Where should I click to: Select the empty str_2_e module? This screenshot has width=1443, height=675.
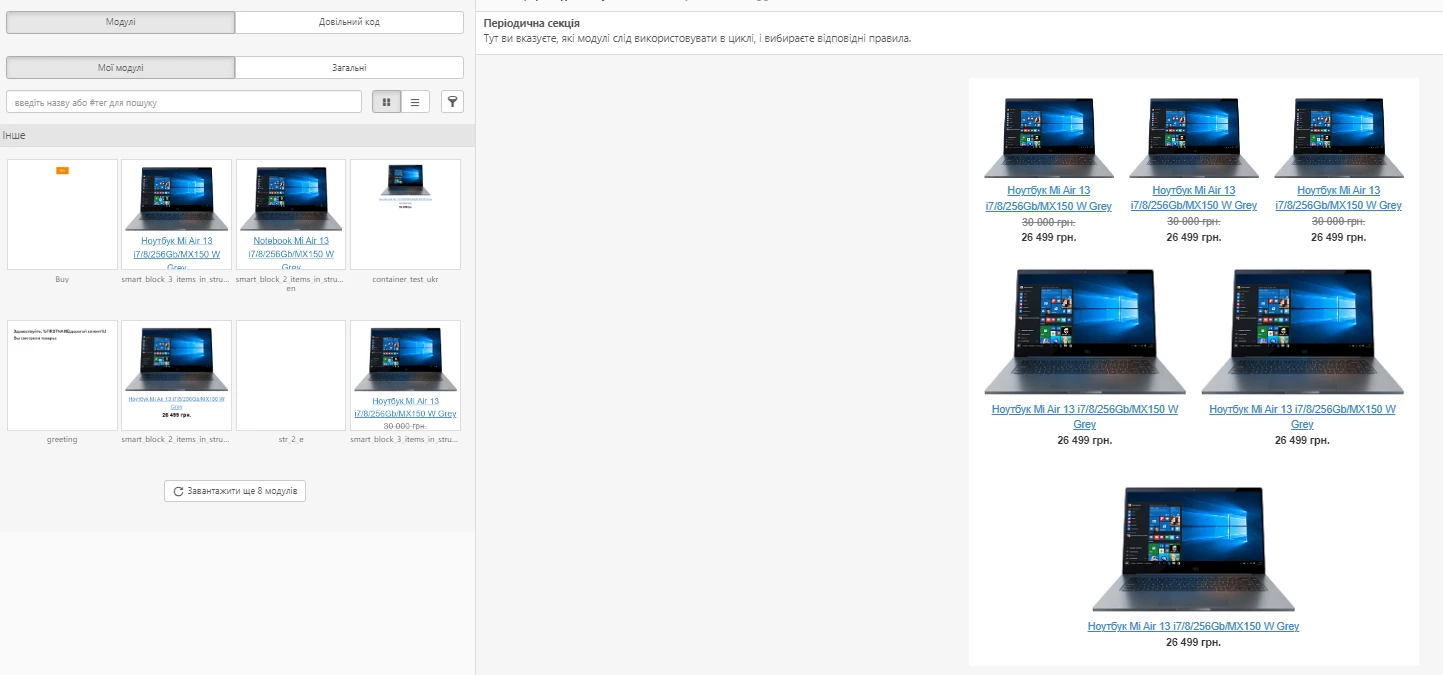click(x=291, y=375)
